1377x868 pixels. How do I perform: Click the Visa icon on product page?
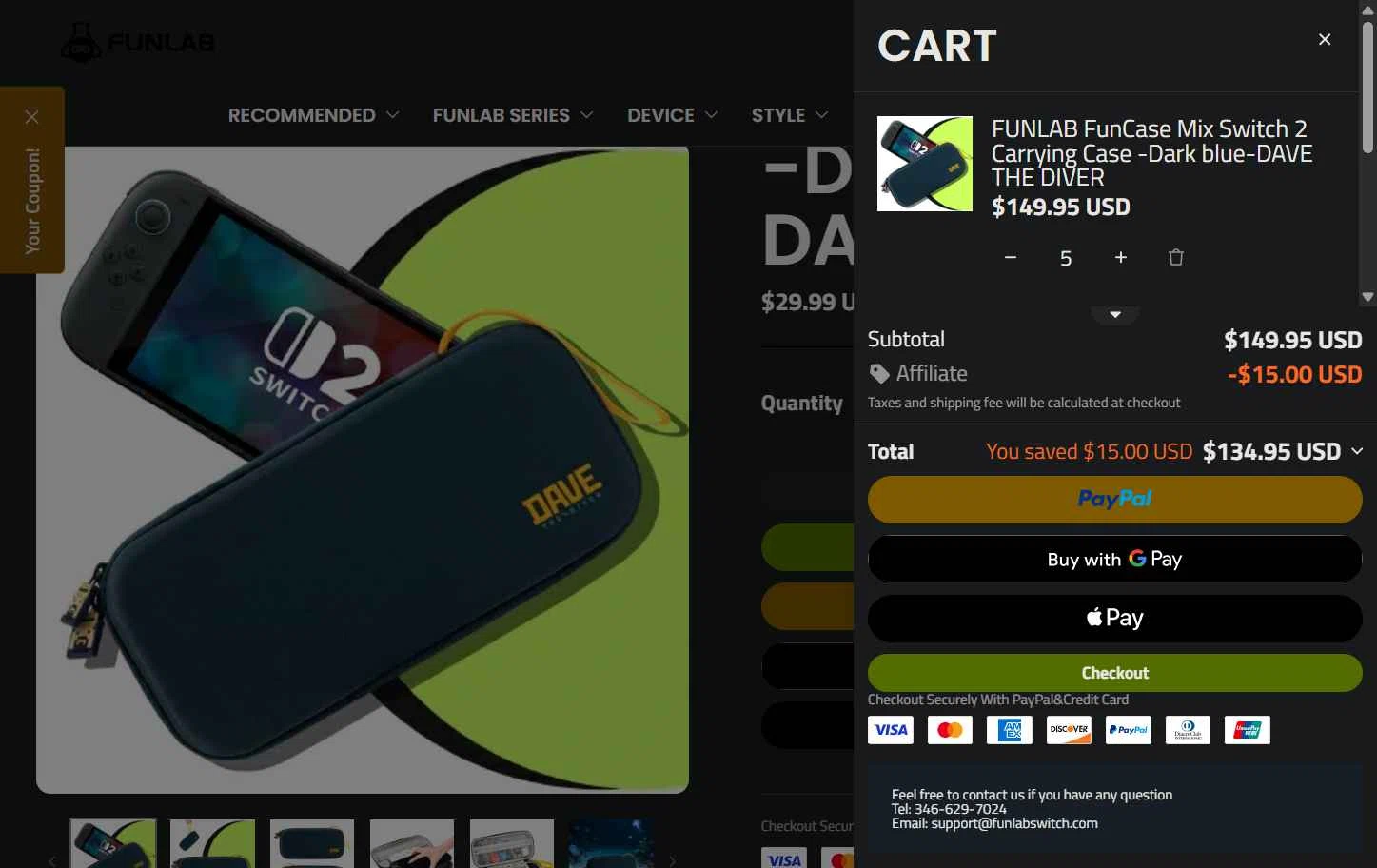tap(784, 858)
